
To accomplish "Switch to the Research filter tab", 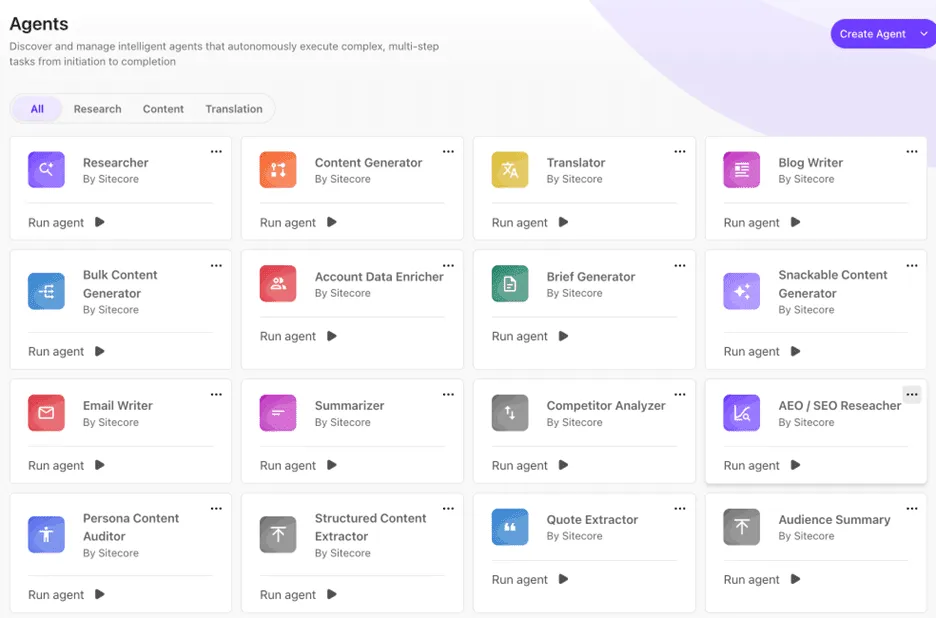I will pos(97,109).
